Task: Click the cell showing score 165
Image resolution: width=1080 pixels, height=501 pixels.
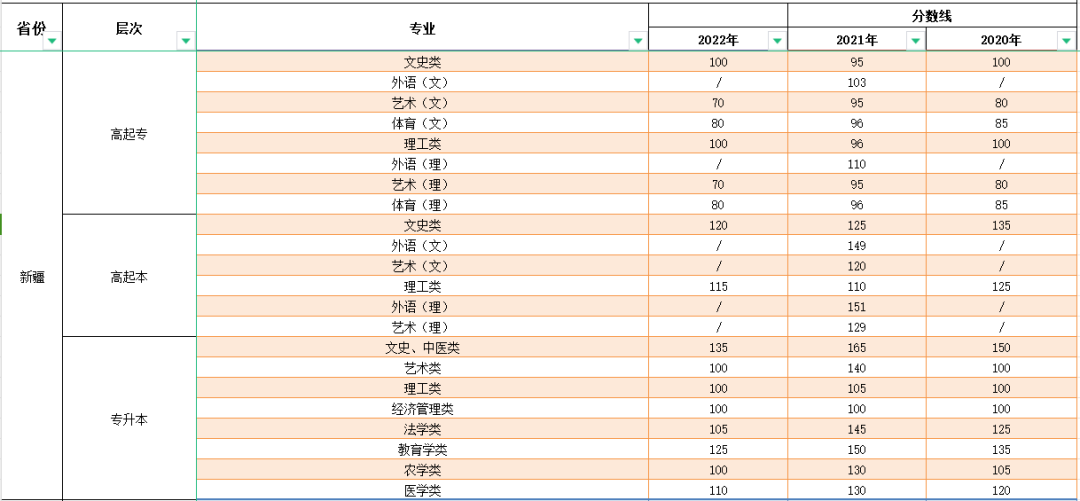Action: [856, 348]
